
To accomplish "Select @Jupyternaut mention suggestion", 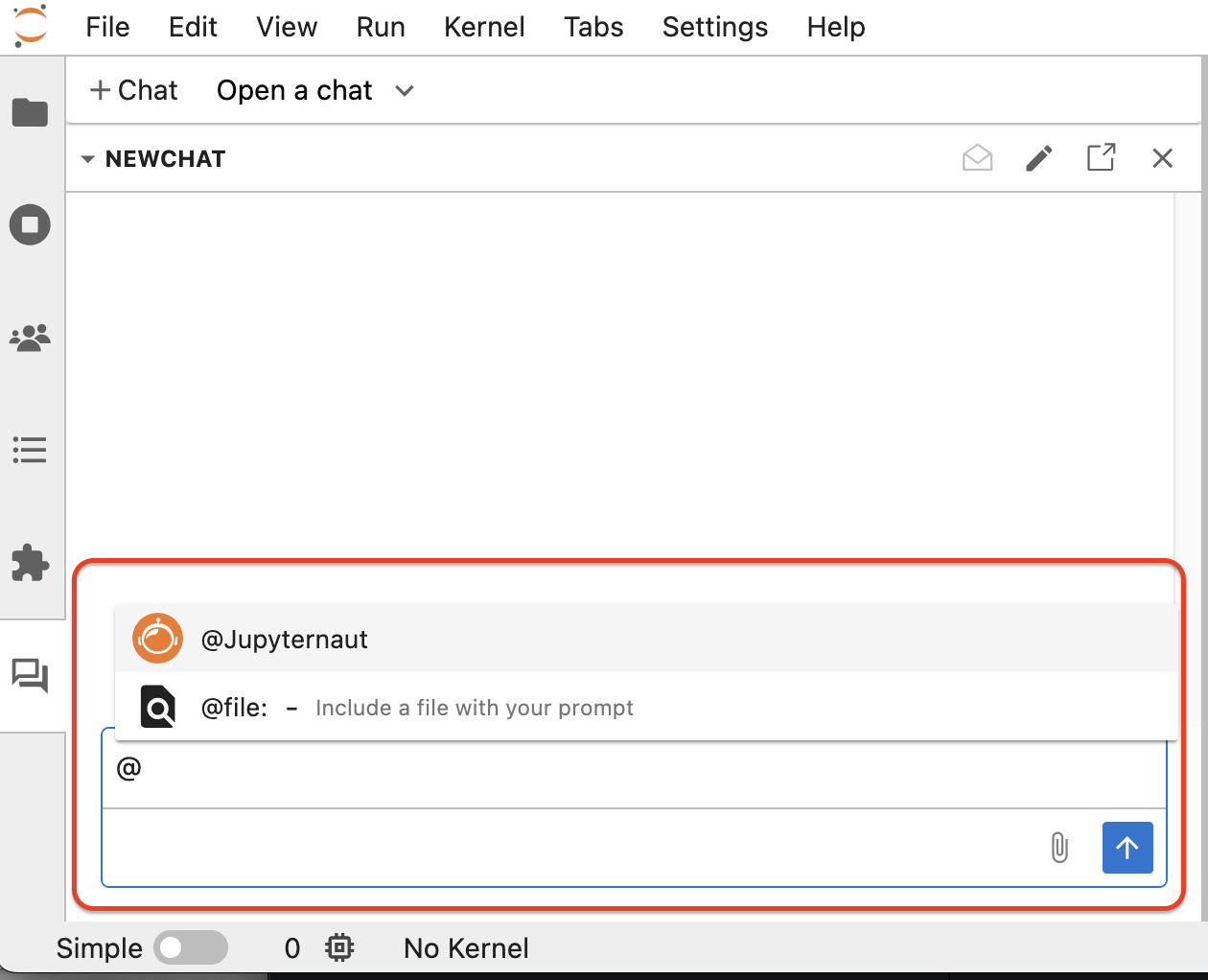I will (646, 639).
